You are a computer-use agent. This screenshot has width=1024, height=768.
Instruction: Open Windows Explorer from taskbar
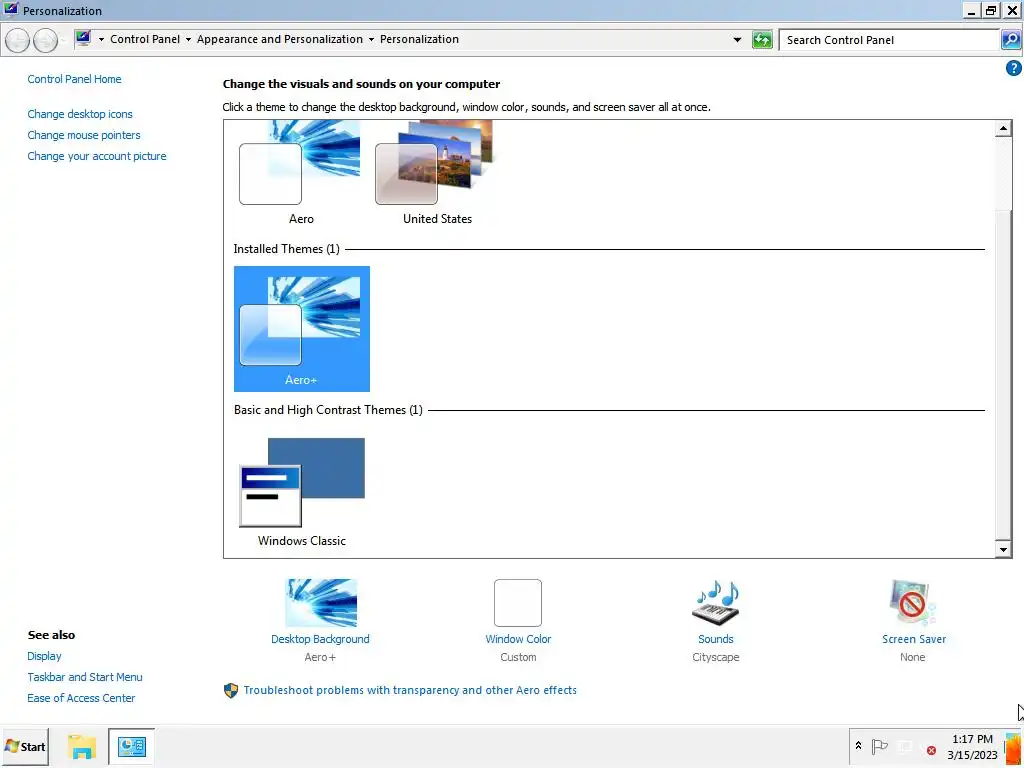tap(82, 747)
